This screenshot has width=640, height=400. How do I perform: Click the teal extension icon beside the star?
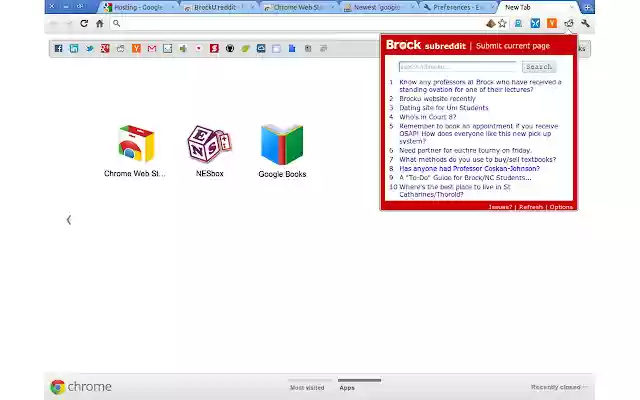tap(518, 23)
